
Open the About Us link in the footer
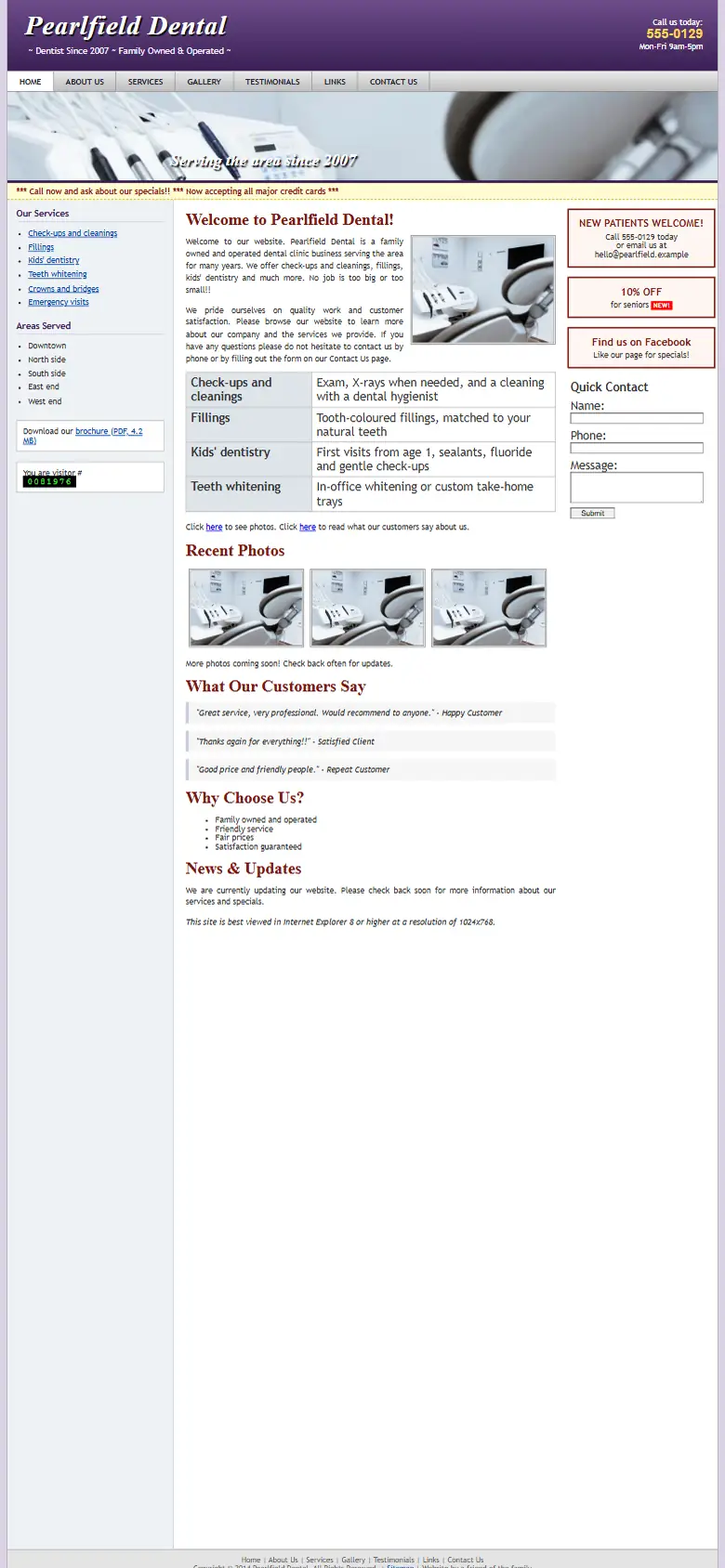(283, 1560)
